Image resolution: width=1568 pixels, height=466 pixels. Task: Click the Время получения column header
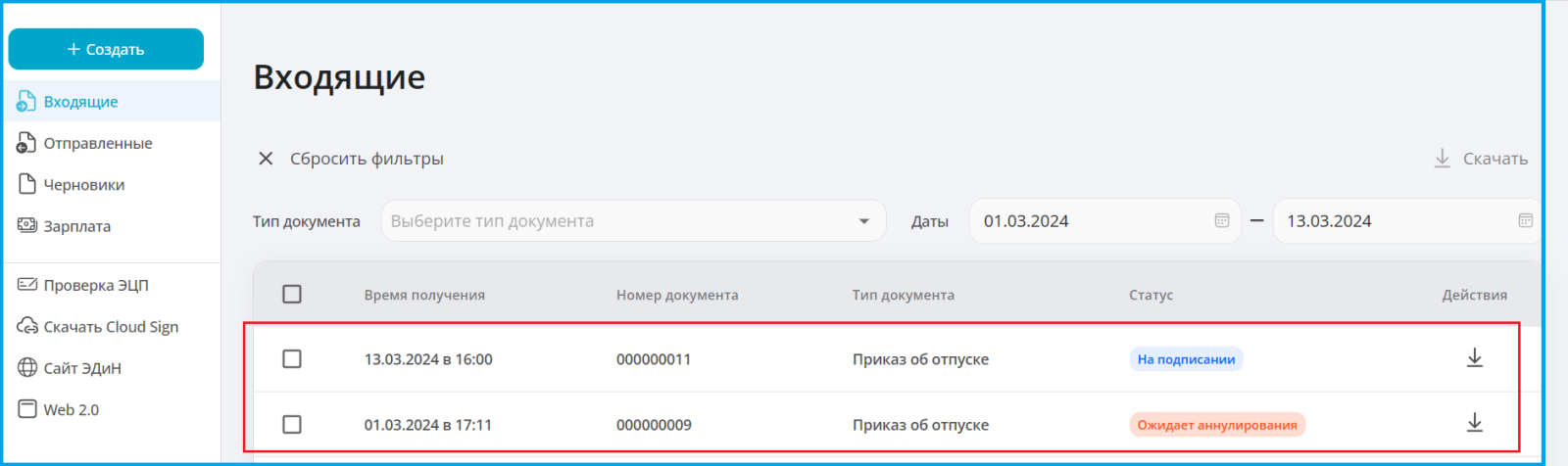[x=424, y=295]
